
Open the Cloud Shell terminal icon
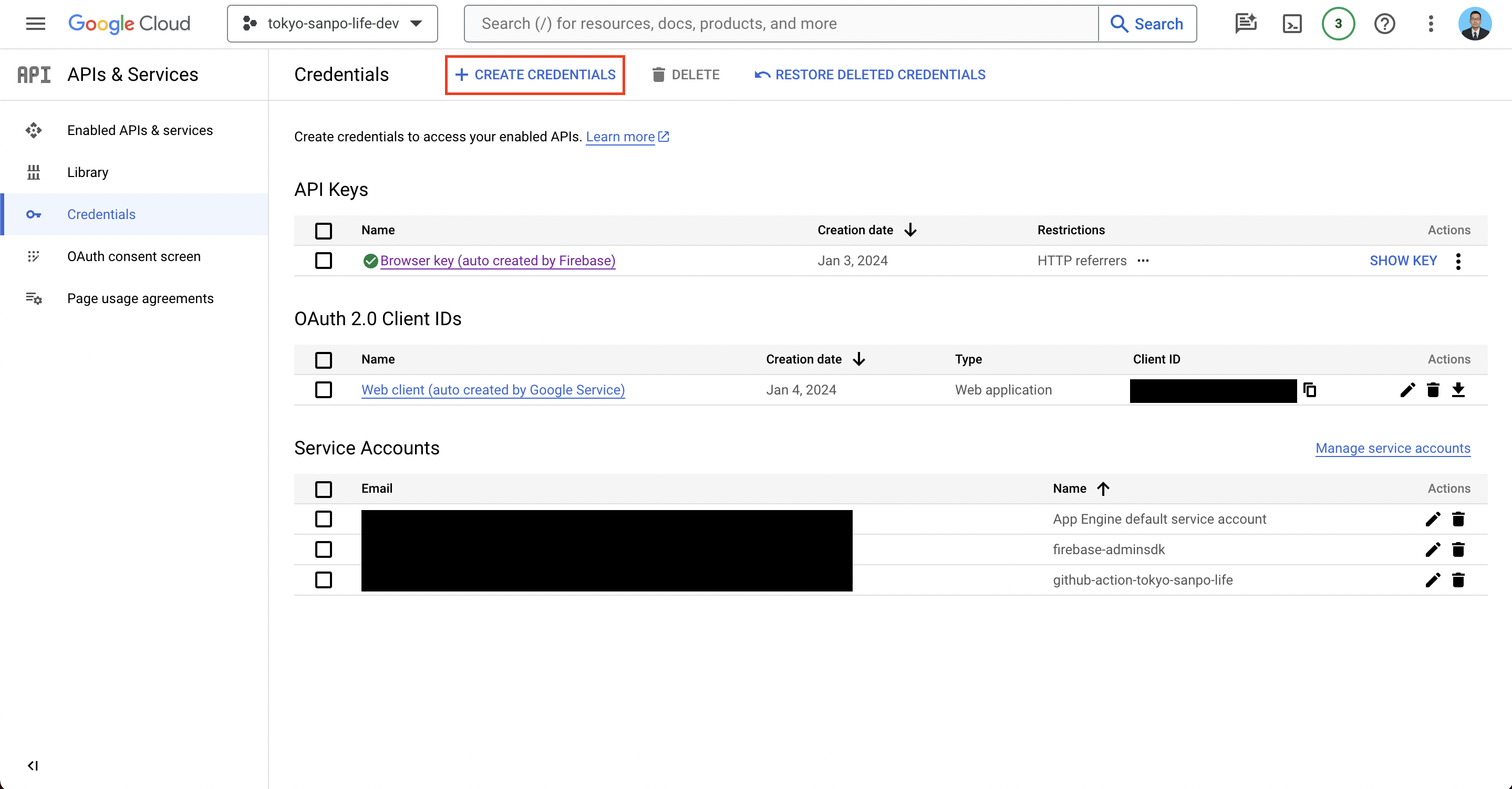(x=1292, y=24)
